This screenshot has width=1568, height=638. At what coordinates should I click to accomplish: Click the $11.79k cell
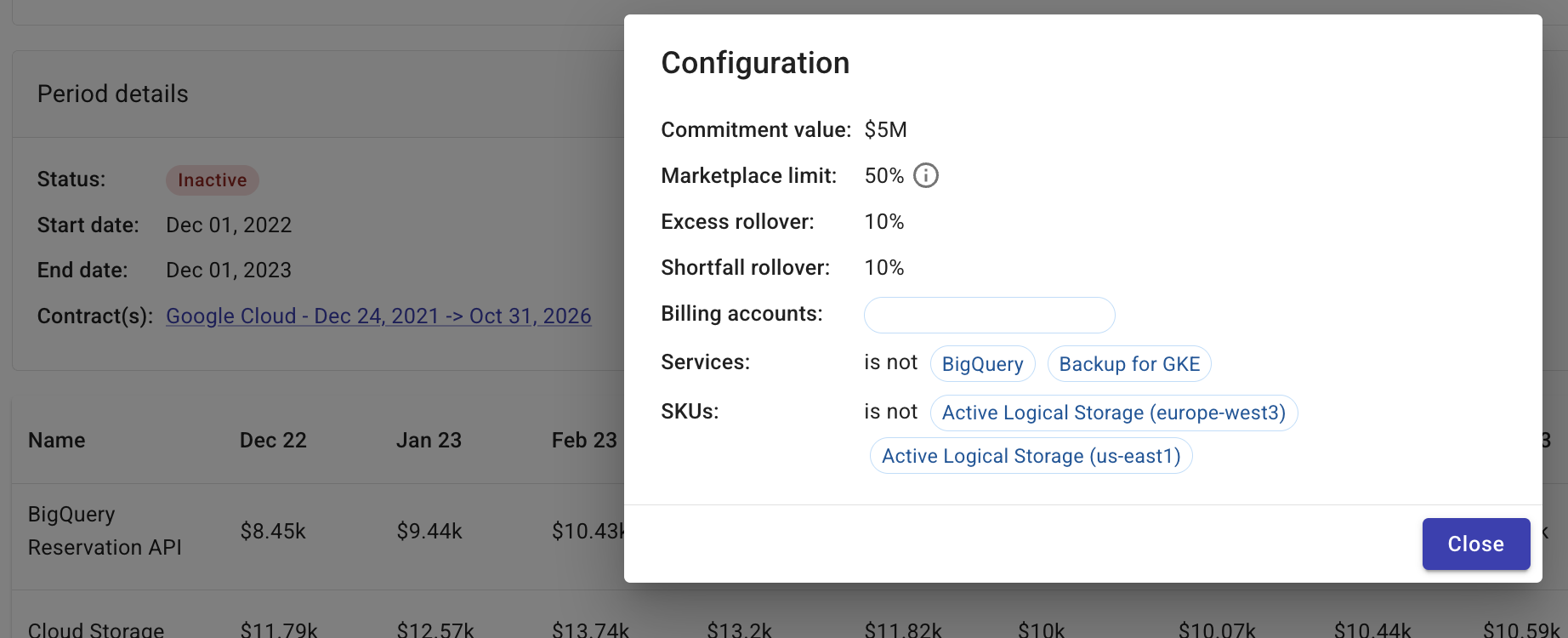[279, 630]
